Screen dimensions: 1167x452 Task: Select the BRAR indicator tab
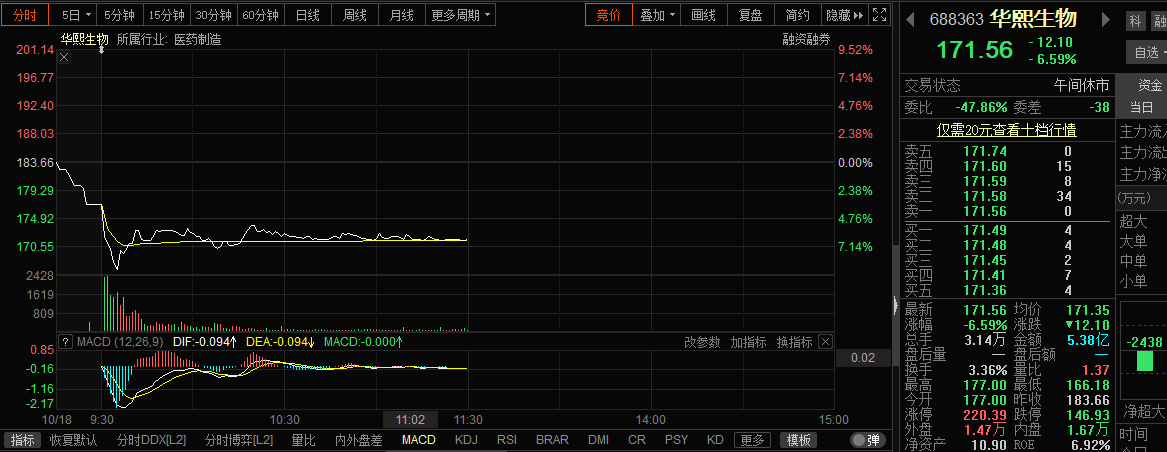[x=552, y=440]
